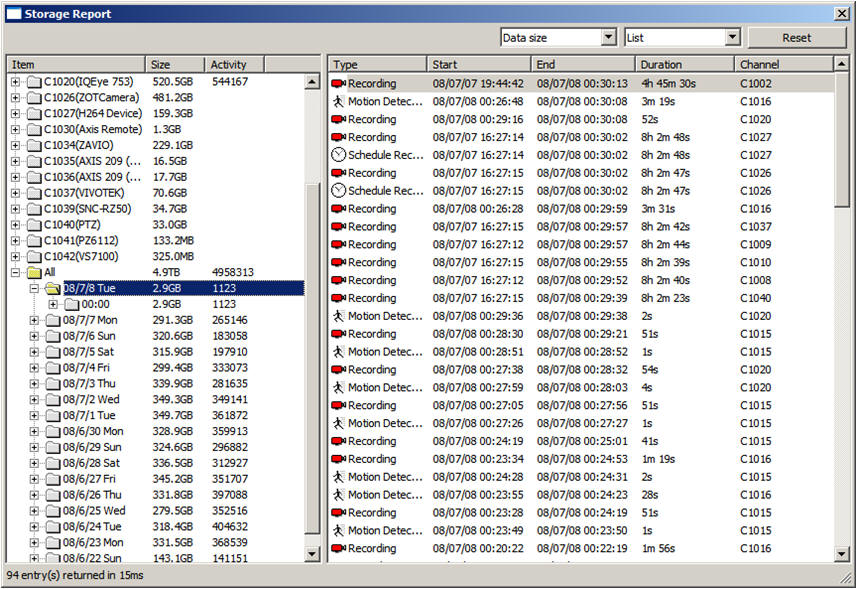
Task: Select the 08/6/30 Mon tree item
Action: [93, 432]
